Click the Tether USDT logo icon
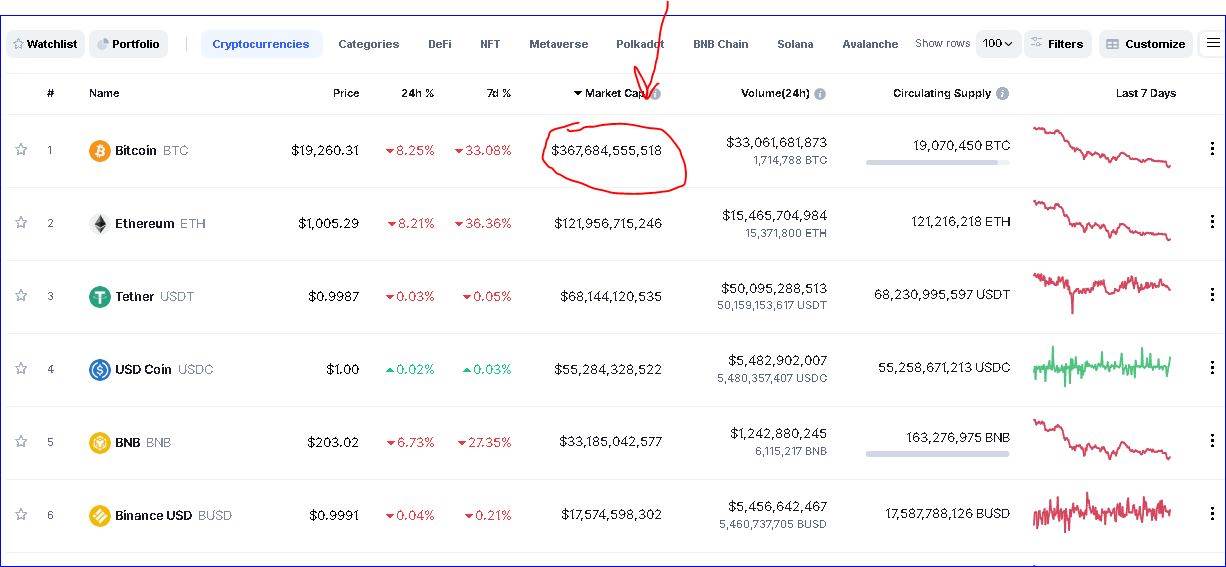Viewport: 1226px width, 567px height. 100,297
